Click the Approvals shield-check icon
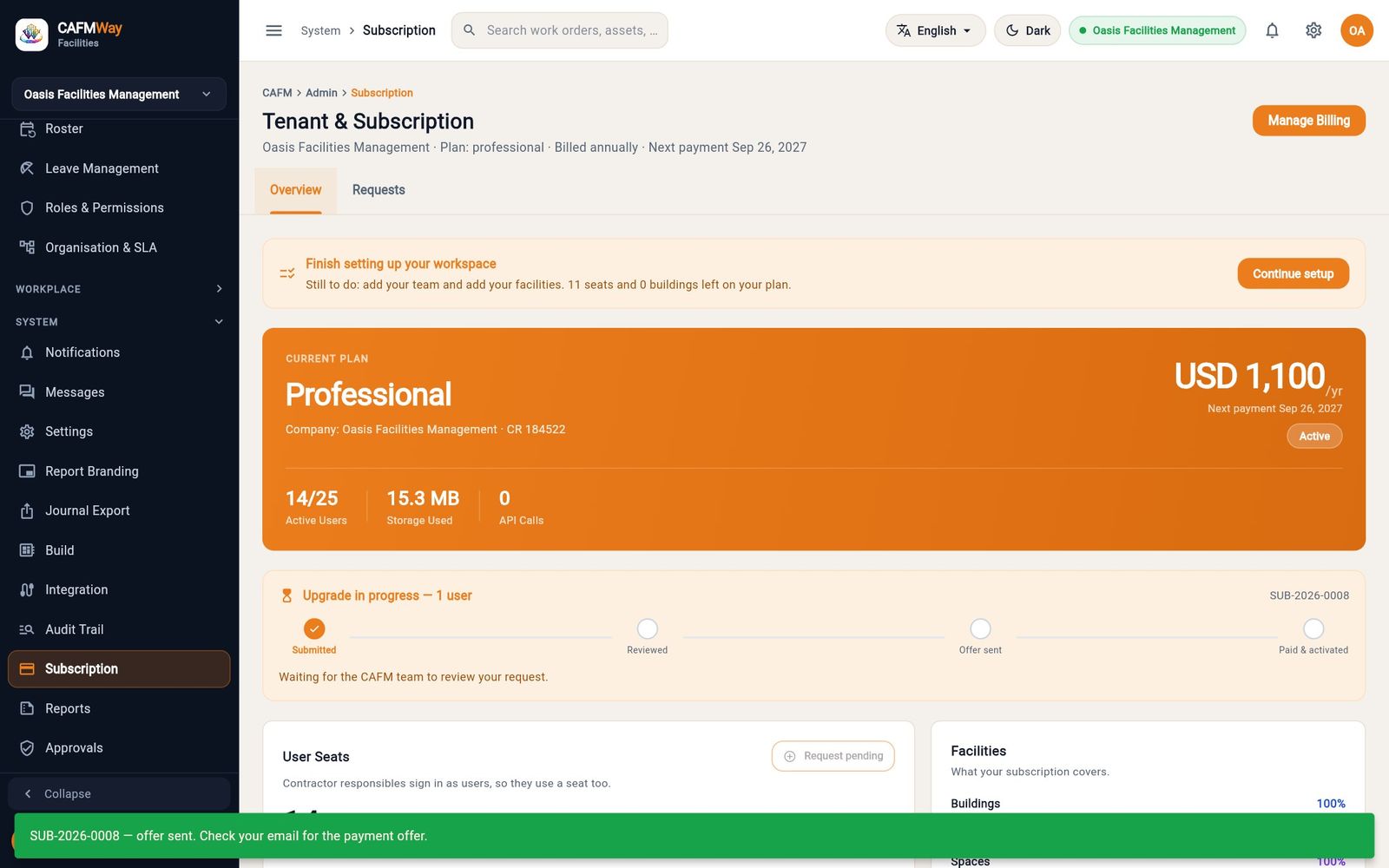This screenshot has width=1389, height=868. click(x=27, y=748)
